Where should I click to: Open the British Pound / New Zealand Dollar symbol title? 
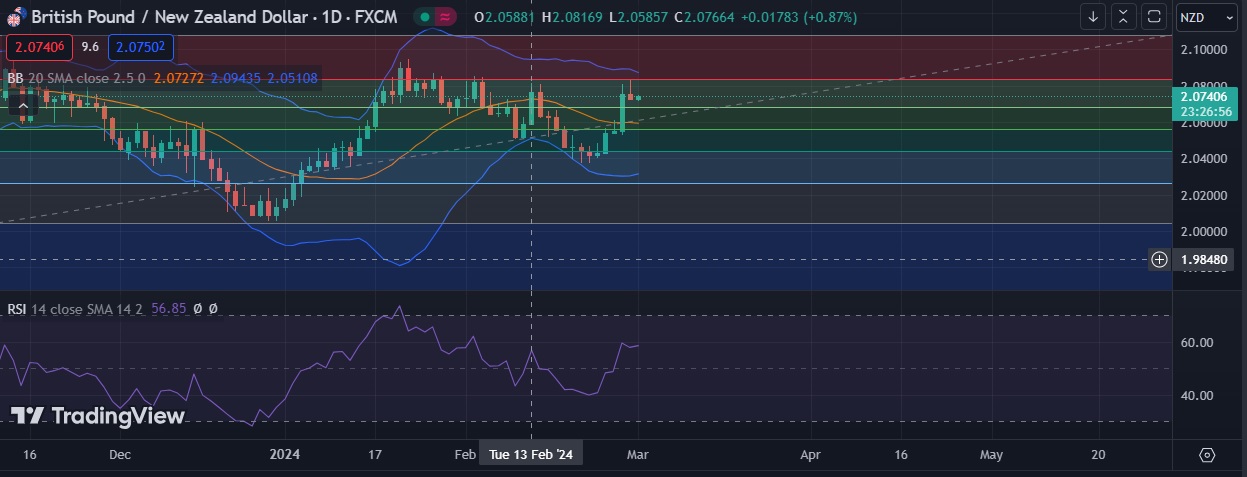tap(214, 17)
